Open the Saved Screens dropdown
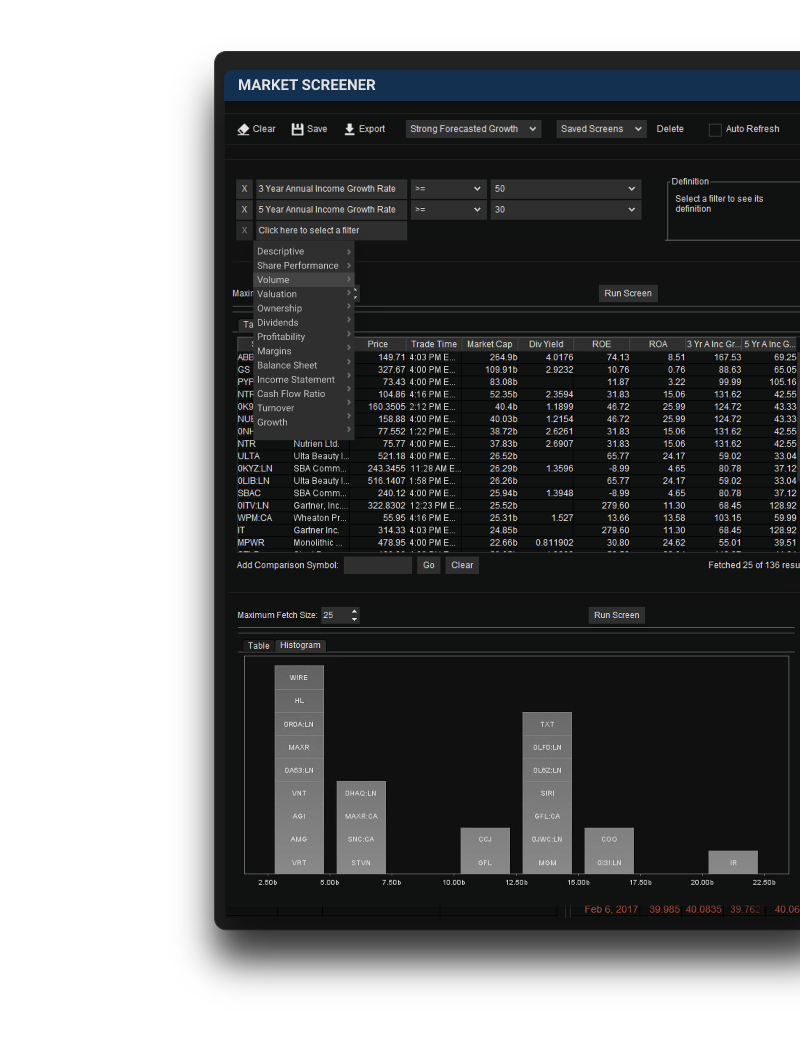The width and height of the screenshot is (800, 1063). tap(601, 129)
